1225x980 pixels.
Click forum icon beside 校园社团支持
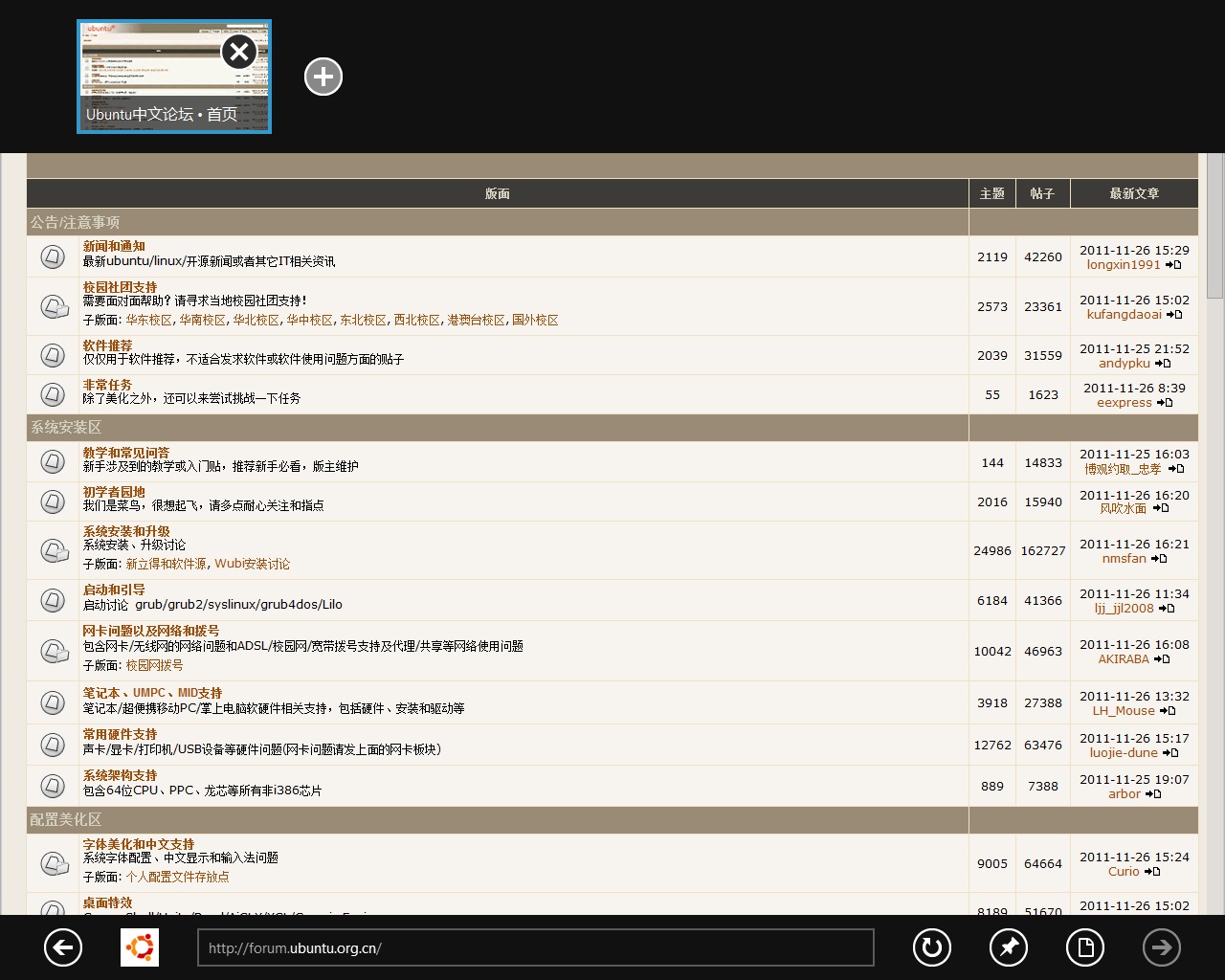pyautogui.click(x=55, y=306)
